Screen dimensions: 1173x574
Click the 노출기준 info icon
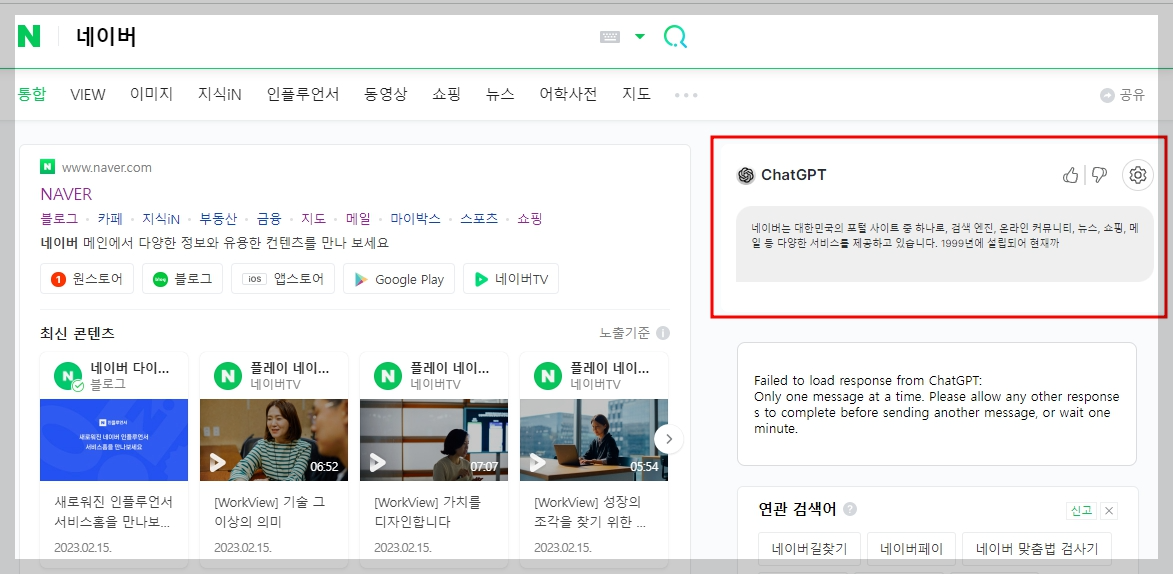pyautogui.click(x=663, y=333)
